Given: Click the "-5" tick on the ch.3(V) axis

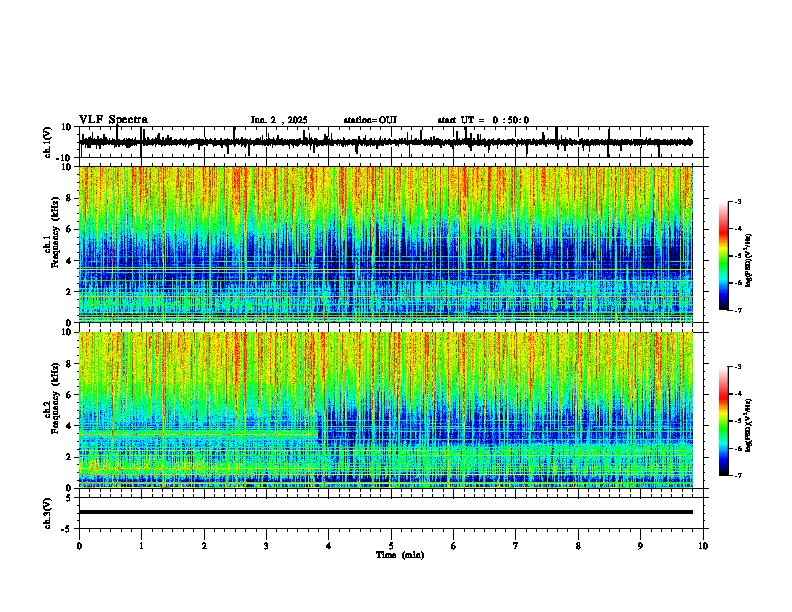Looking at the screenshot, I should point(67,529).
